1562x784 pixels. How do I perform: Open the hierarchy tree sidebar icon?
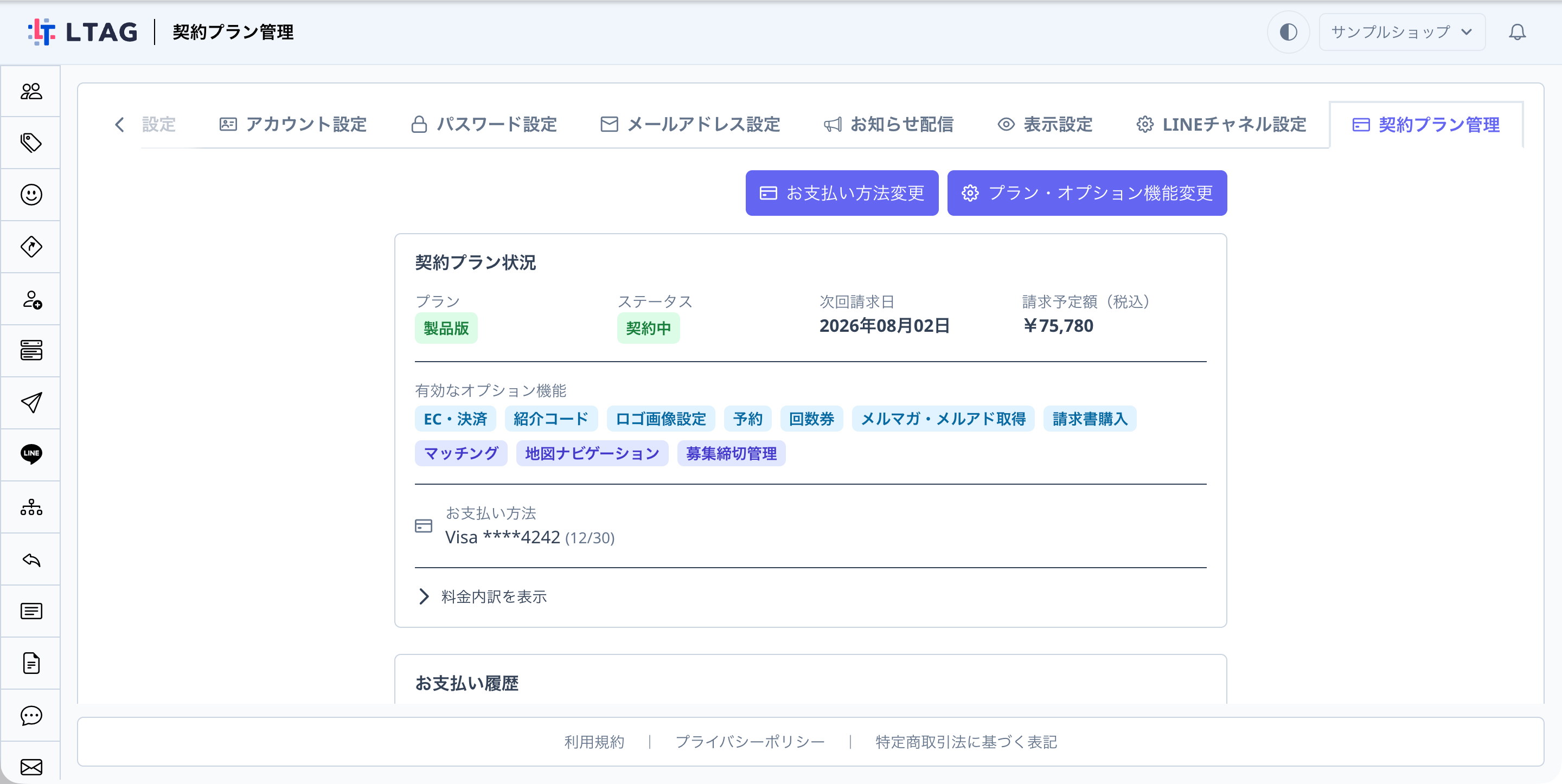[31, 507]
